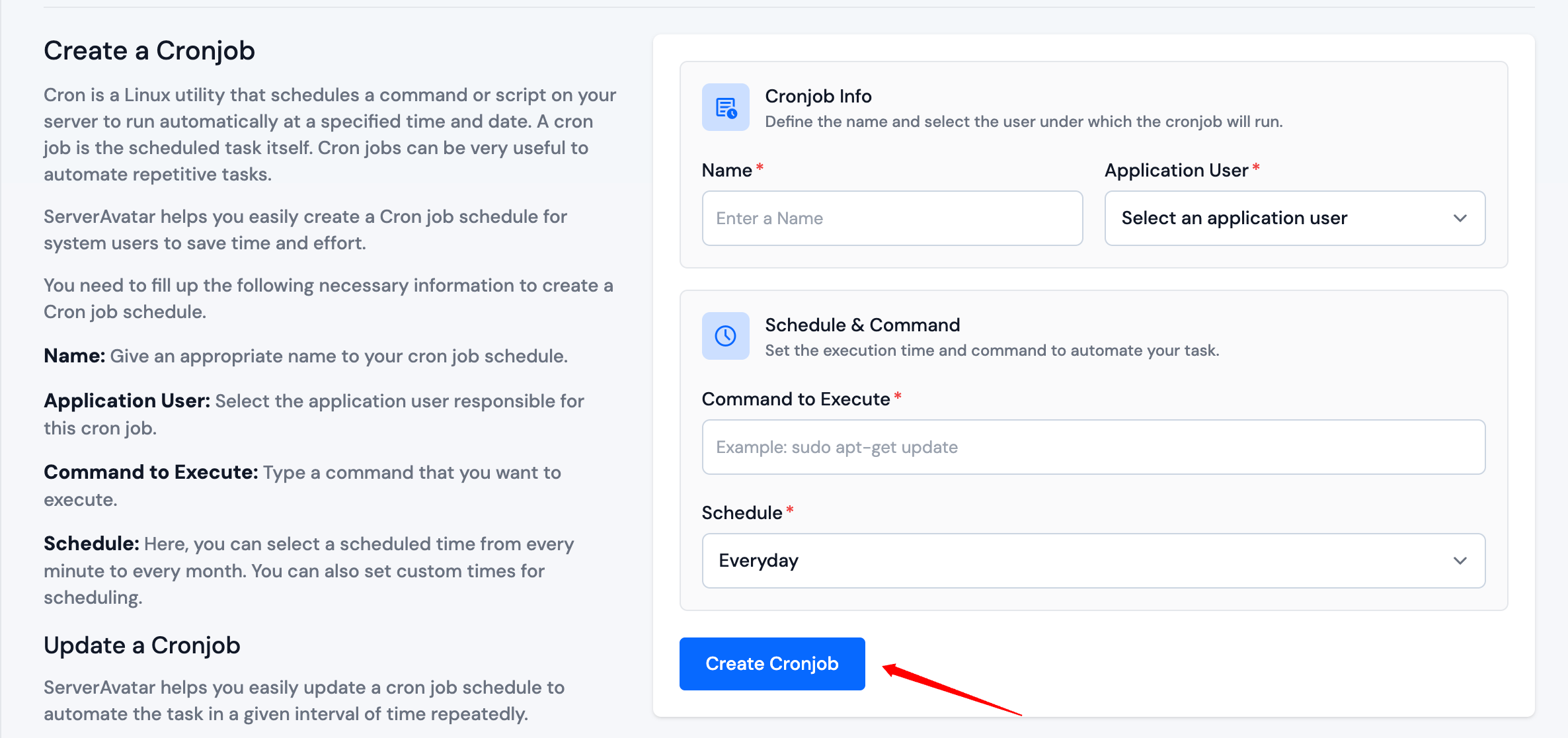The width and height of the screenshot is (1568, 738).
Task: Click the Name field label above the input
Action: [726, 171]
